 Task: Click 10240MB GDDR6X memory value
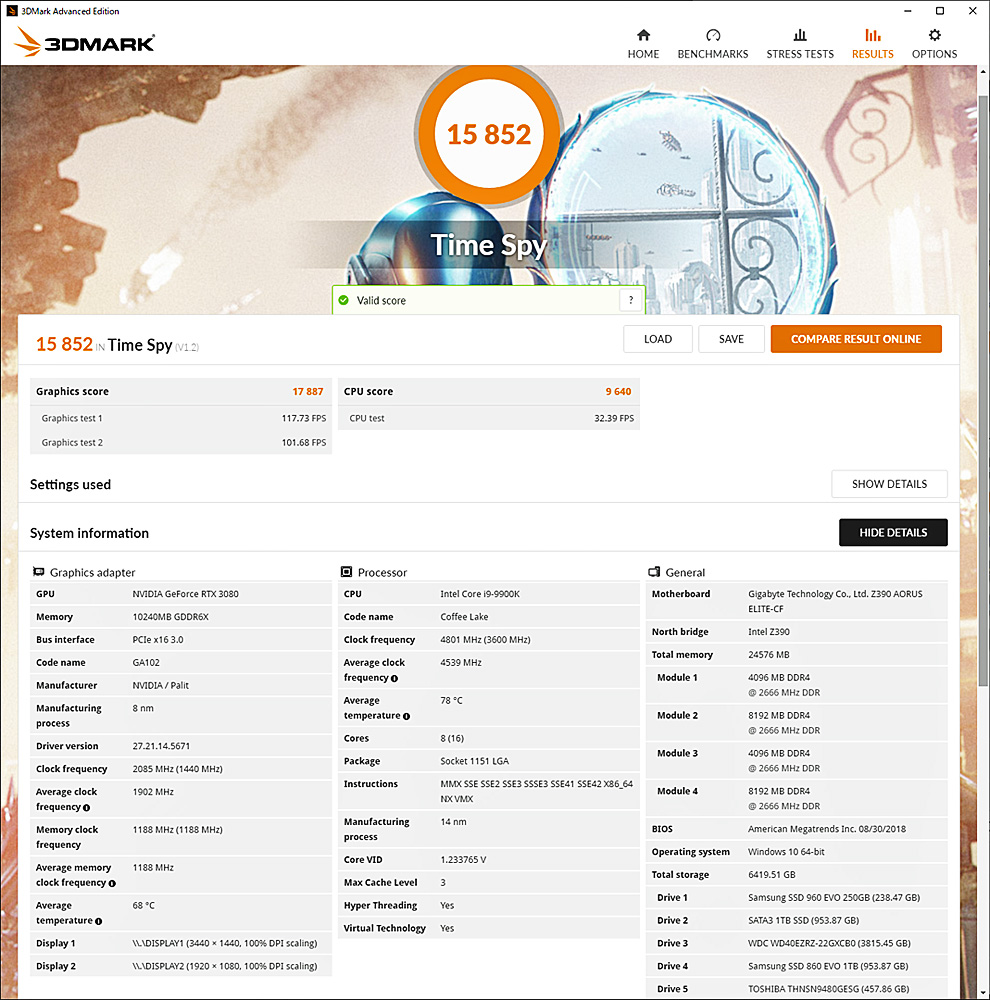click(170, 617)
